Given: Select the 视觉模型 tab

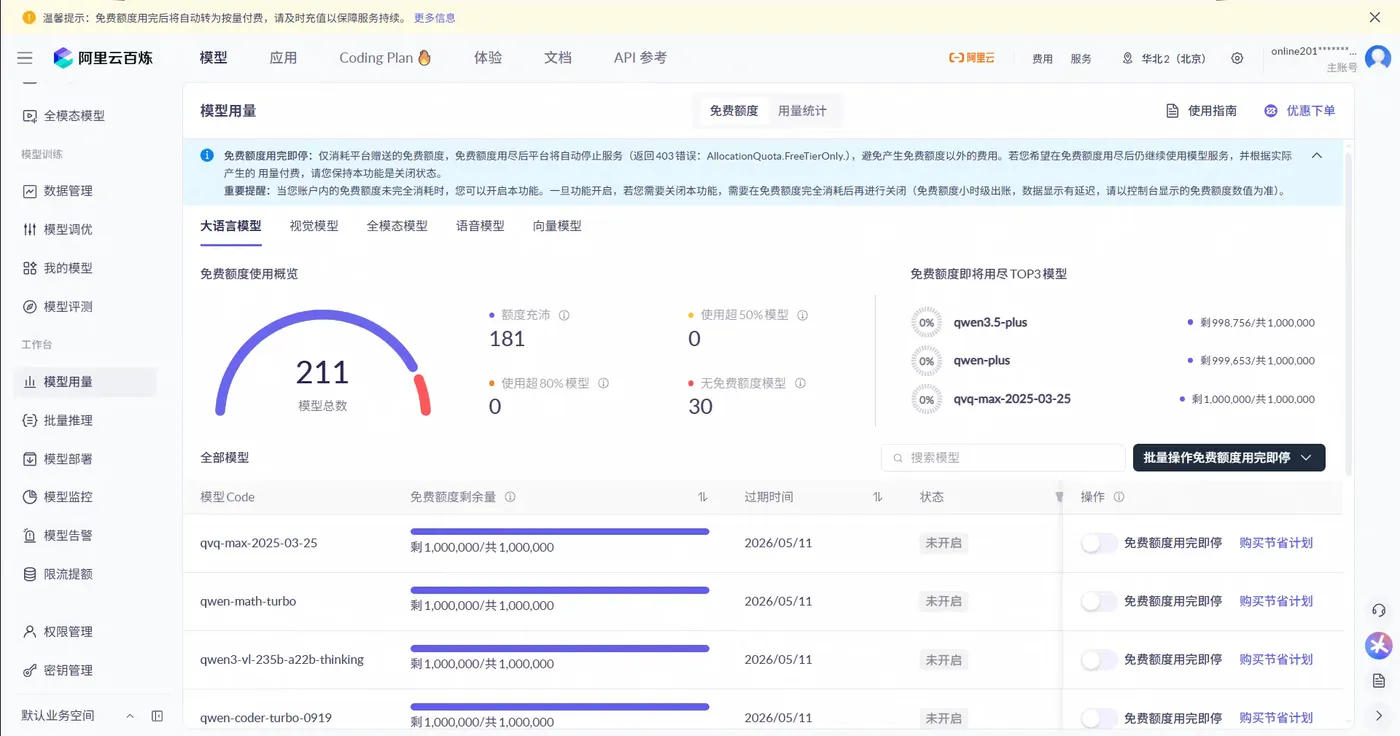Looking at the screenshot, I should point(314,226).
